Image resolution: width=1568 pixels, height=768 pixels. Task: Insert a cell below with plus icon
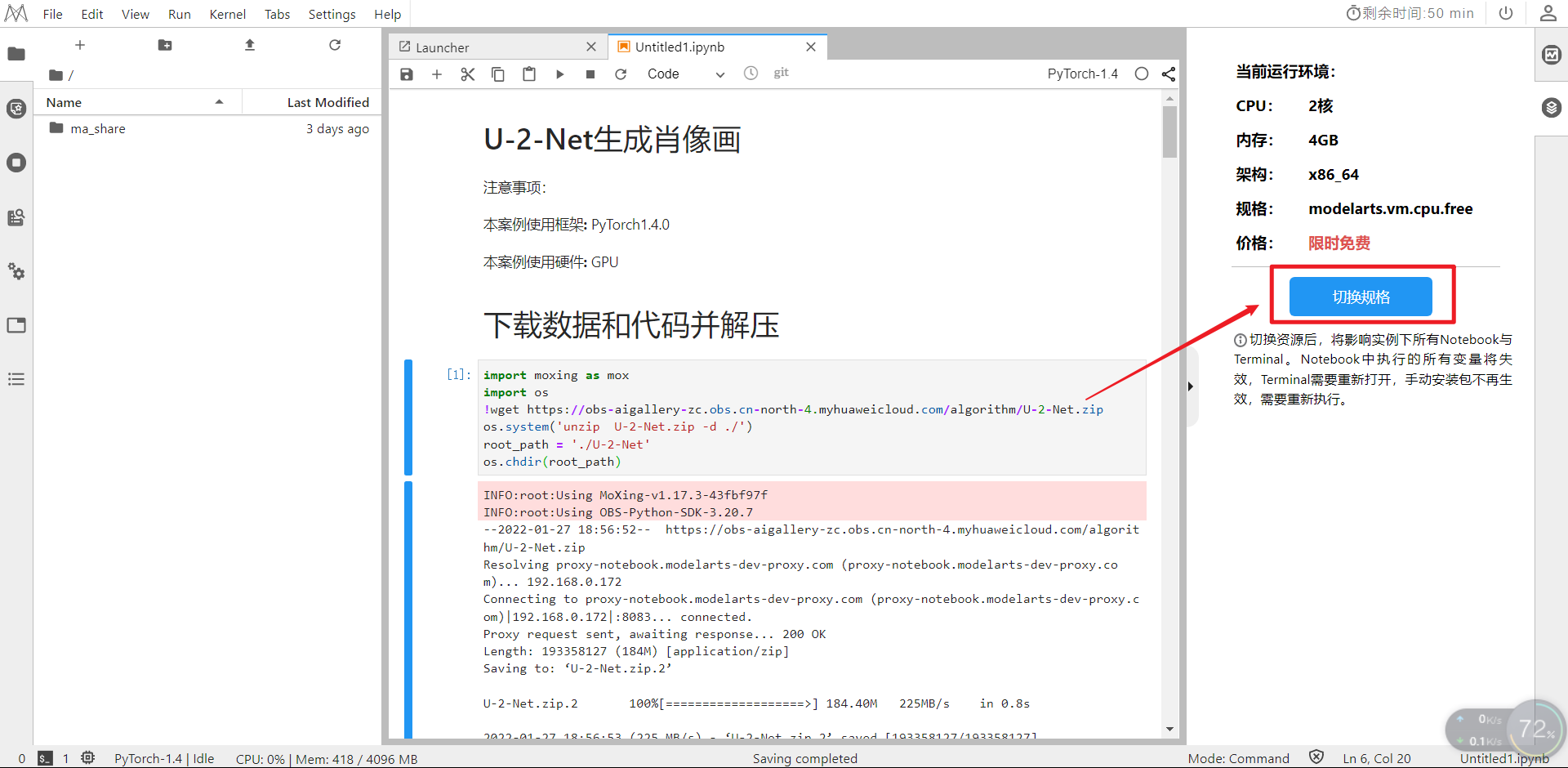pos(437,74)
